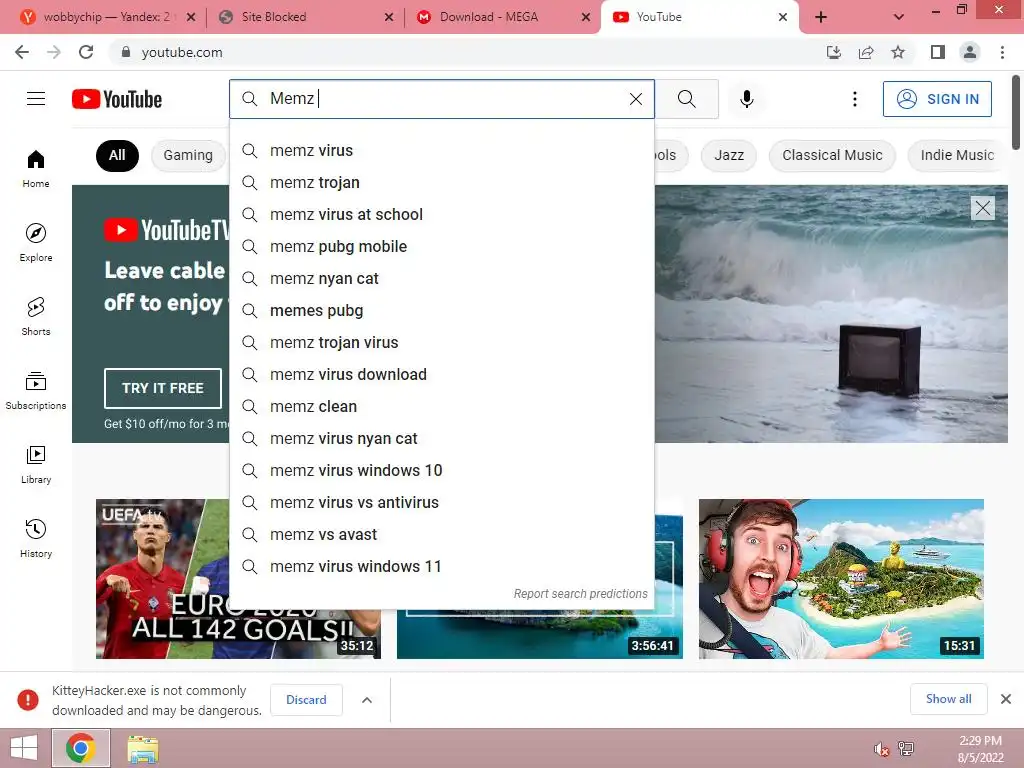Reload the page
Screen dimensions: 1024x768
tap(86, 52)
